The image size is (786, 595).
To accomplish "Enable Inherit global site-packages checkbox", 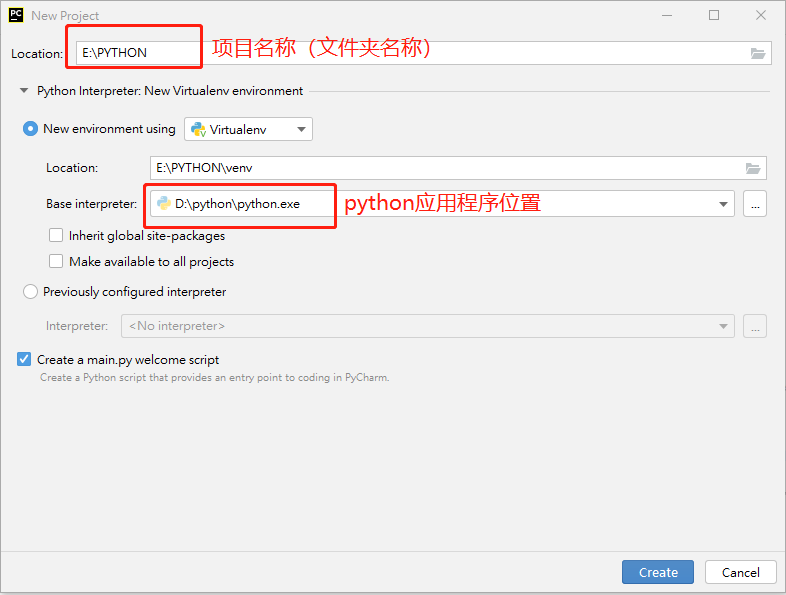I will 56,235.
